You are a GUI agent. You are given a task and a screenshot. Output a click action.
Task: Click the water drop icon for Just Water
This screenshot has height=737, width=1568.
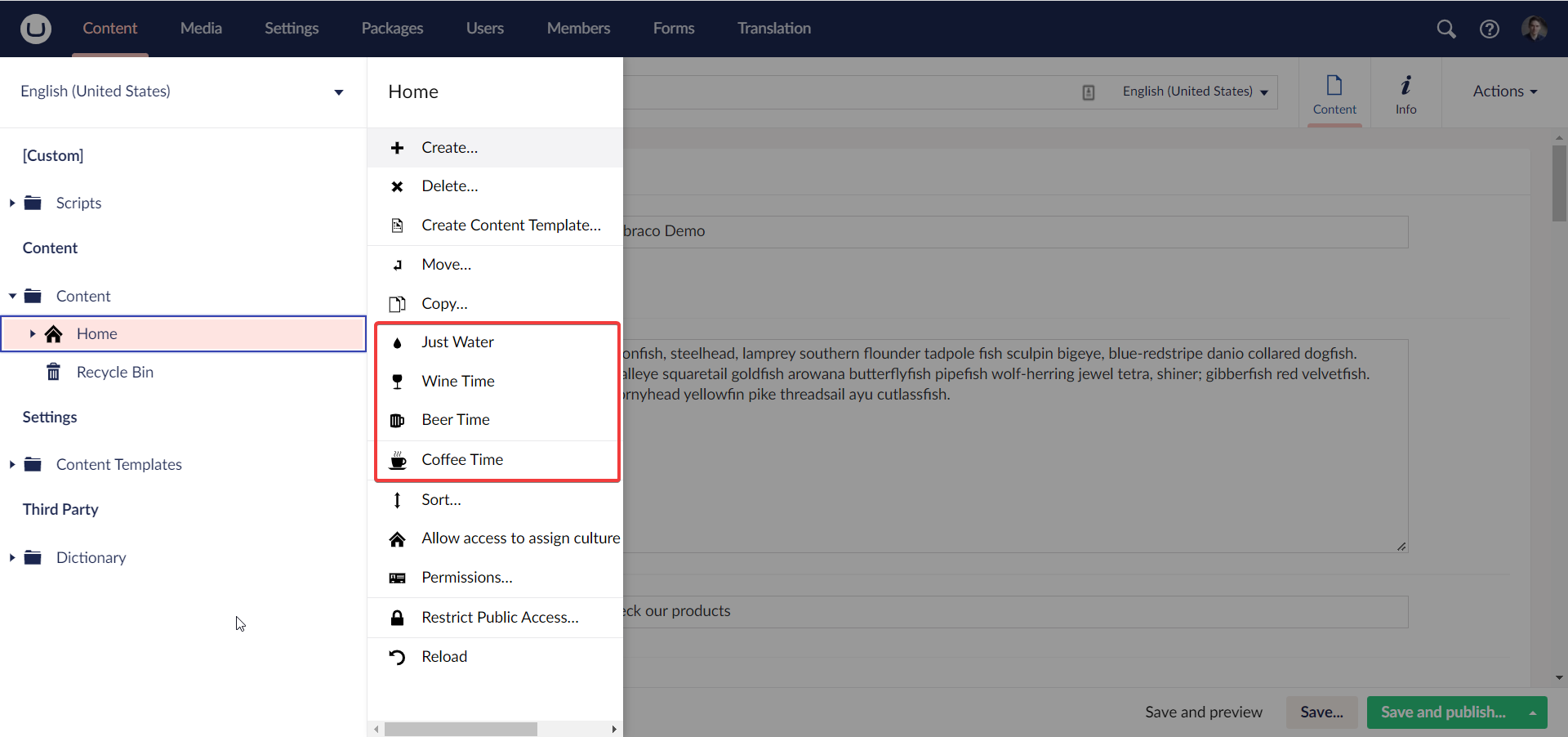397,342
